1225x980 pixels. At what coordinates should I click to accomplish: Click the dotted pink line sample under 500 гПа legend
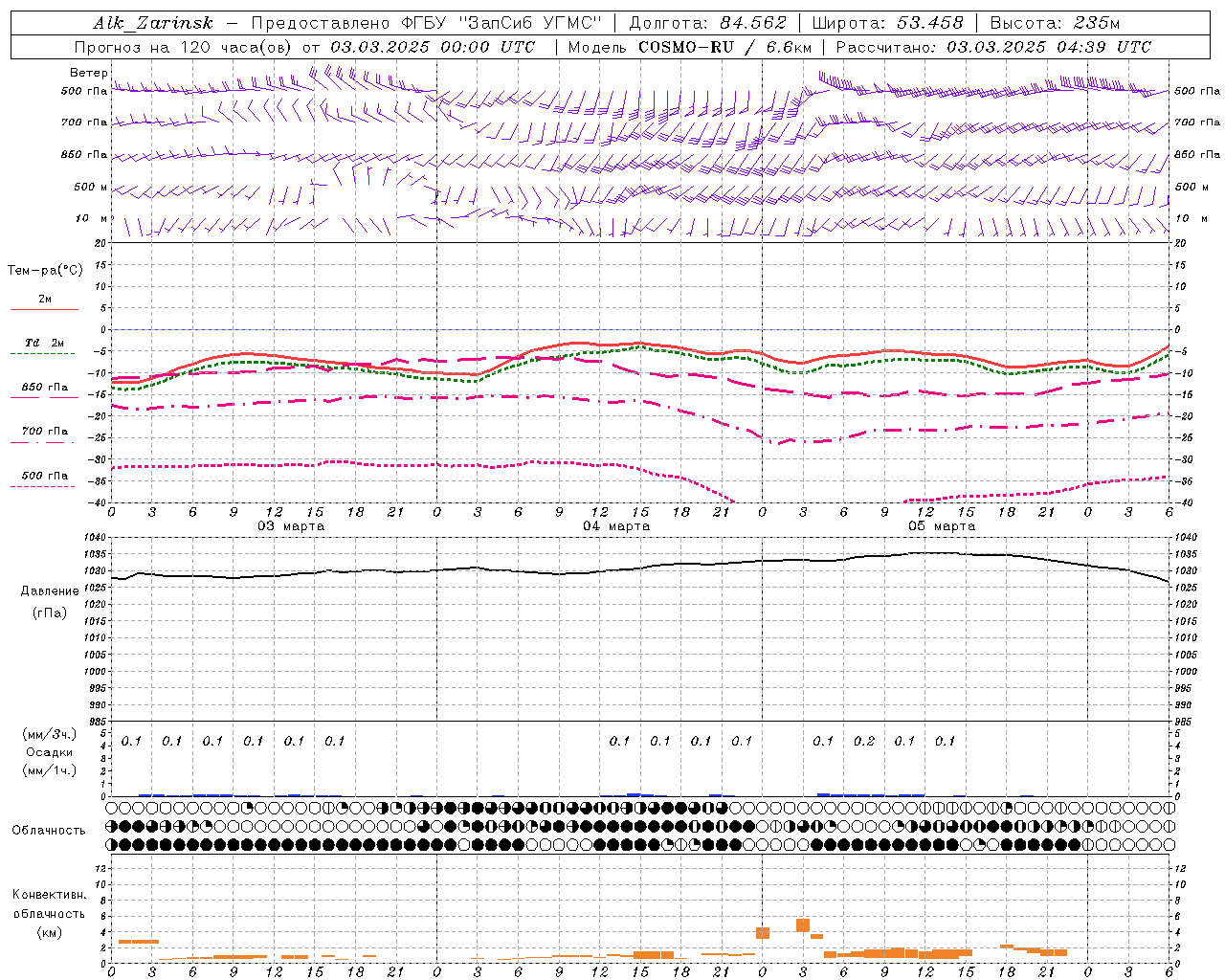tap(44, 487)
